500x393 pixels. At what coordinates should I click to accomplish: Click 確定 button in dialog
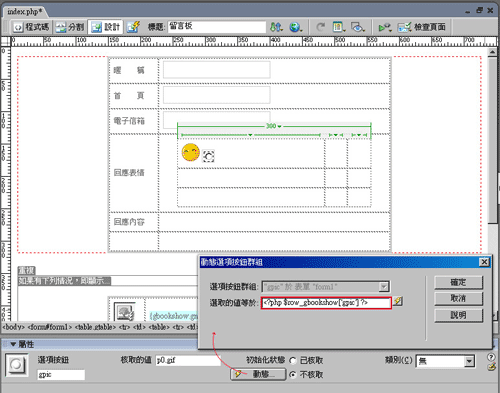458,282
